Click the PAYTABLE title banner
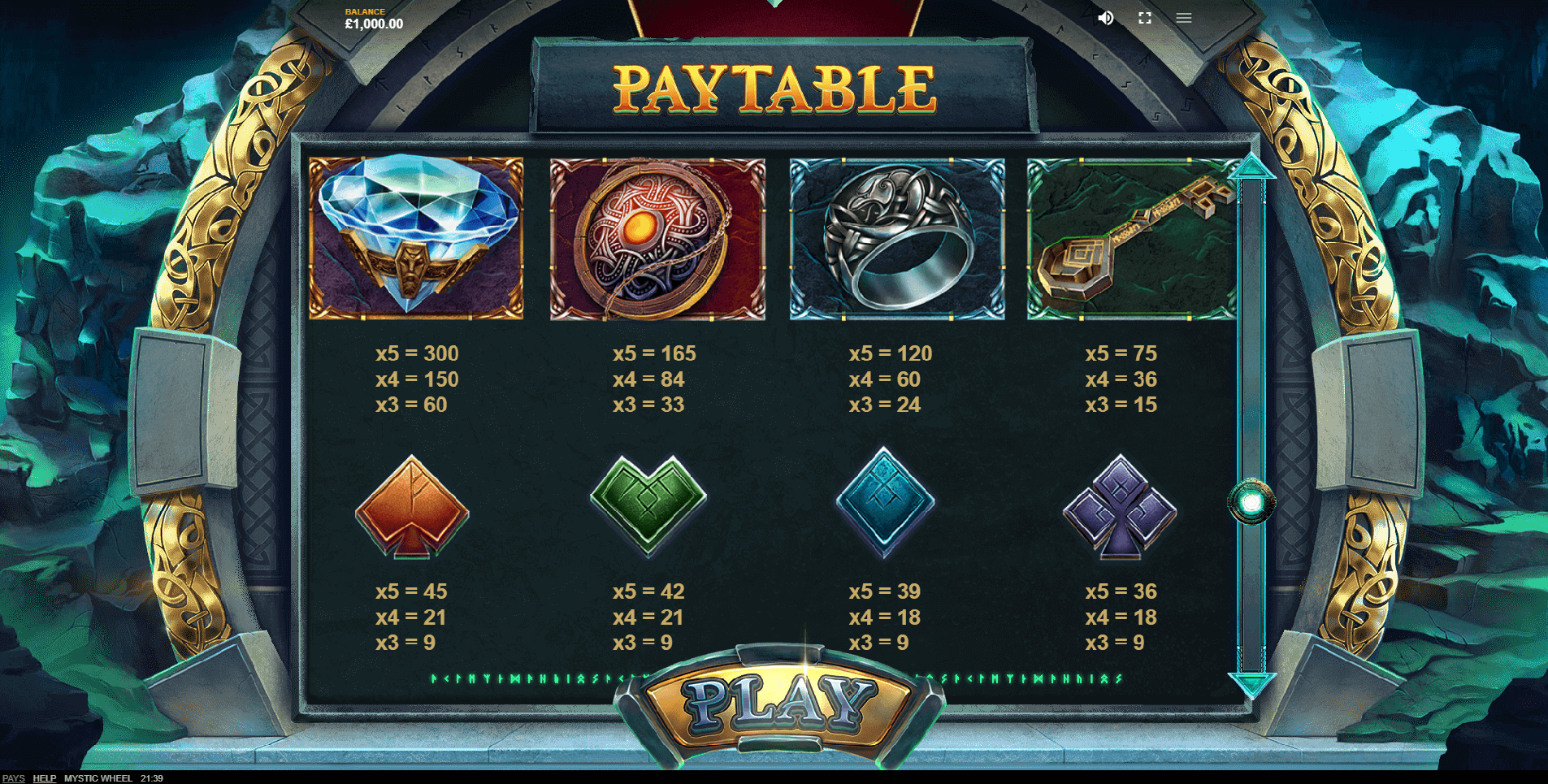Viewport: 1548px width, 784px height. coord(774,88)
